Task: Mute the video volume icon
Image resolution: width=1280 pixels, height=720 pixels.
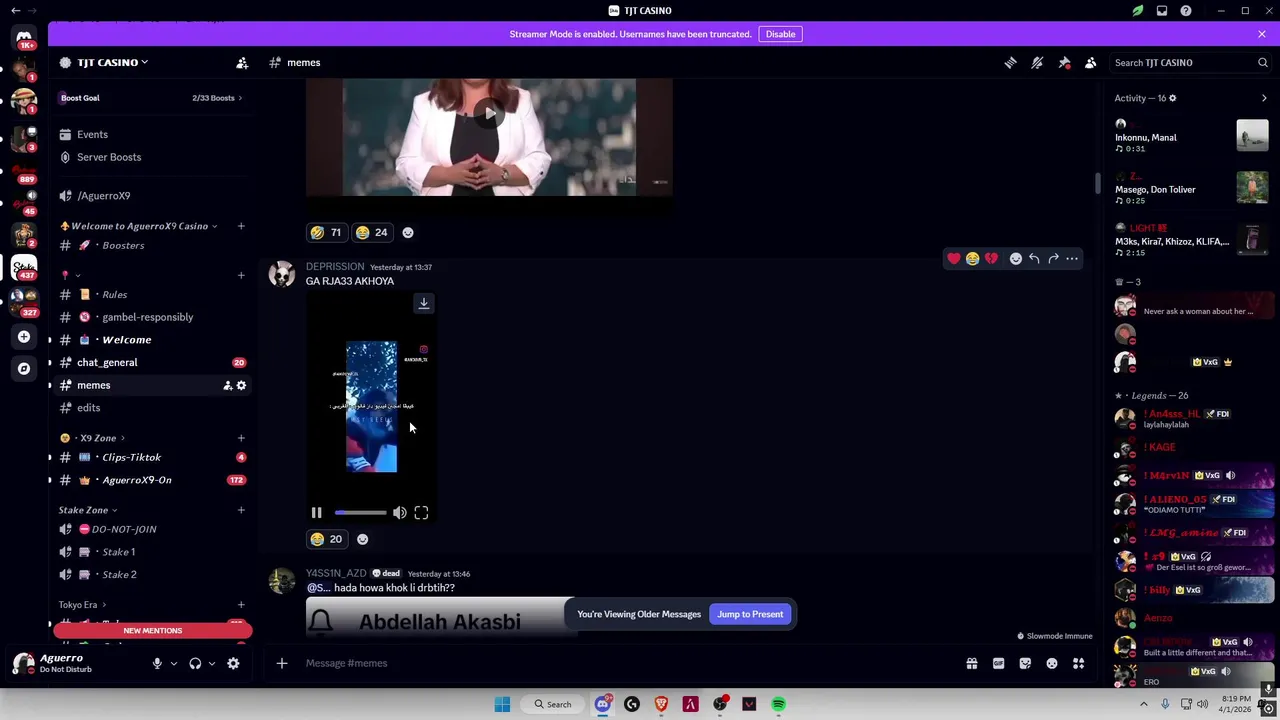Action: tap(399, 513)
